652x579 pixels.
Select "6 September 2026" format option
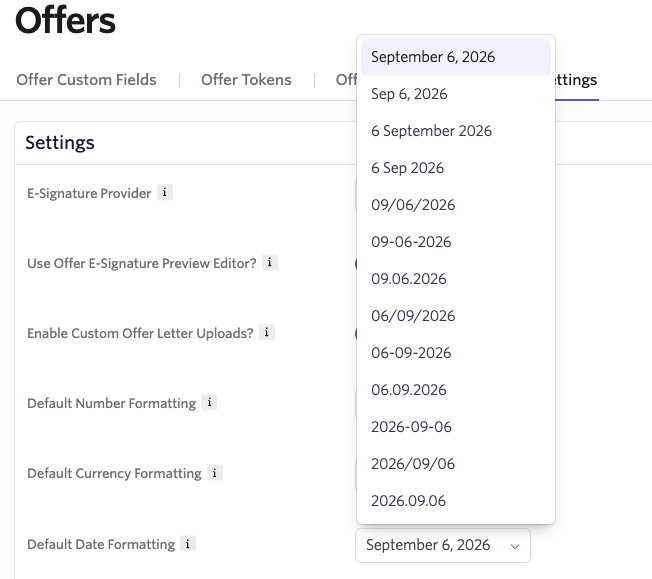click(x=431, y=131)
